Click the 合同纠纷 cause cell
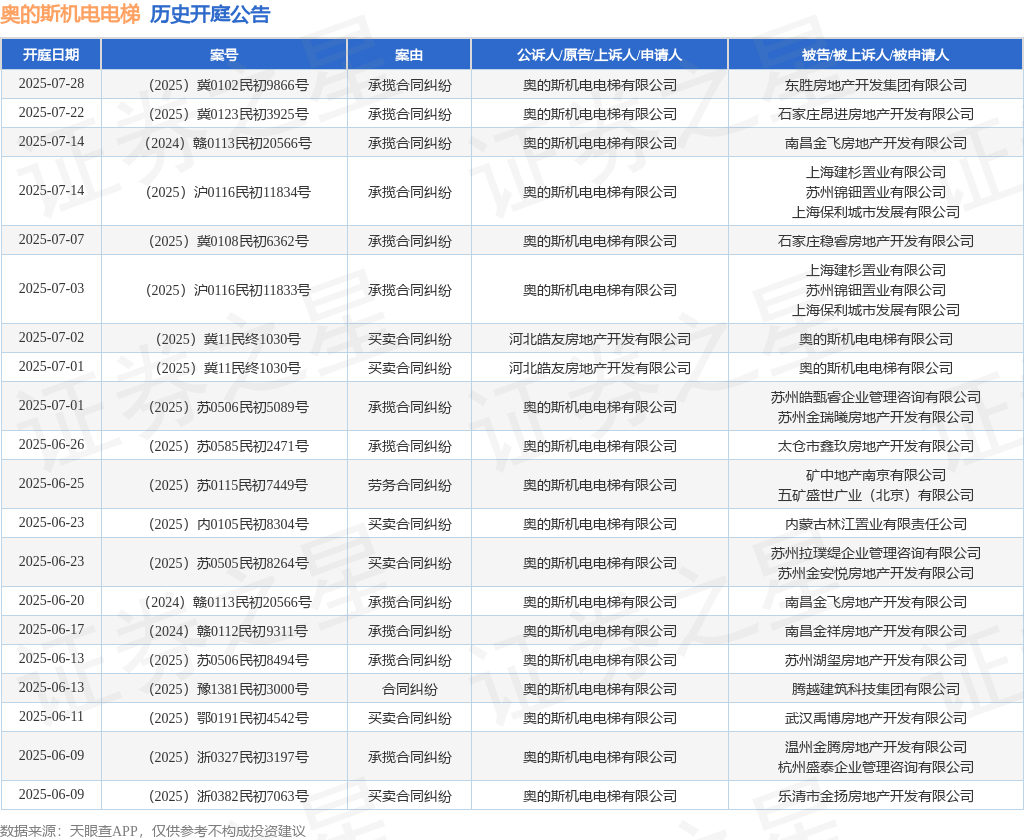The image size is (1024, 840). (x=409, y=689)
